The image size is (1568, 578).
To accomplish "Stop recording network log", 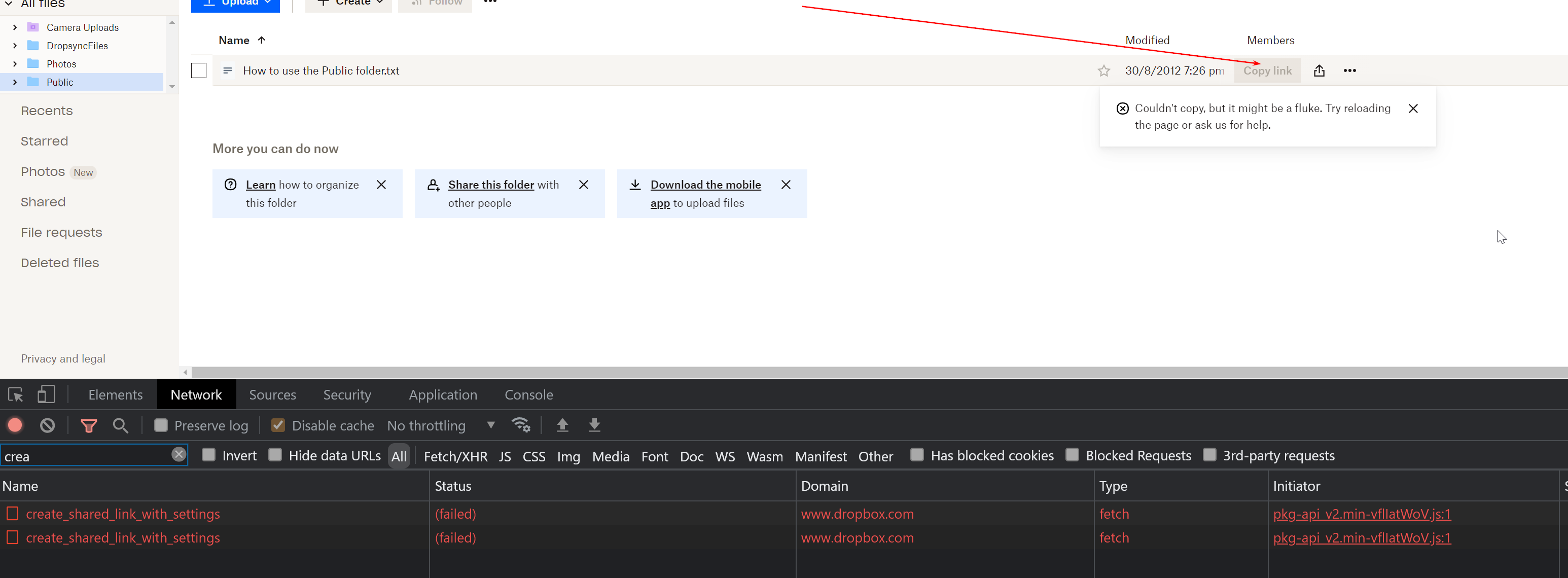I will [15, 425].
